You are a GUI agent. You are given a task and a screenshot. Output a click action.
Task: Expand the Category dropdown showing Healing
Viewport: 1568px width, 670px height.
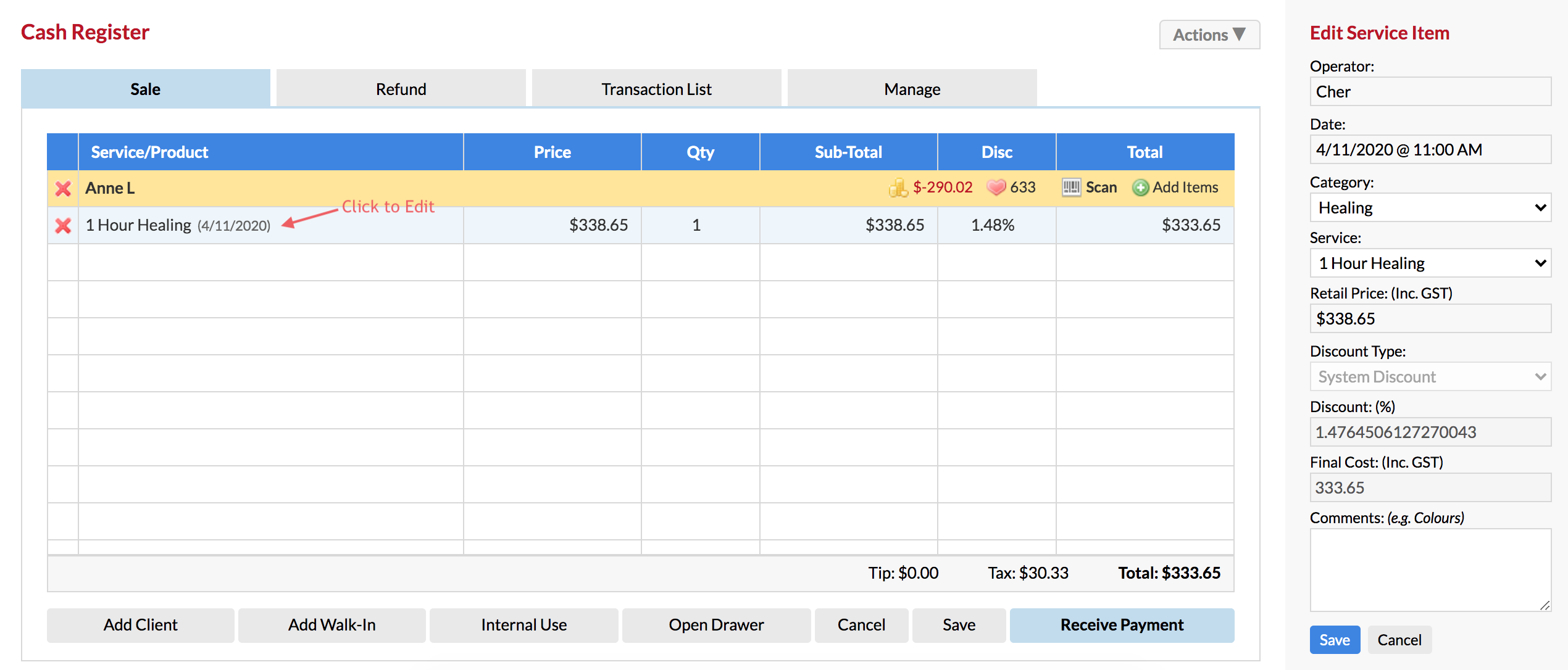point(1430,208)
